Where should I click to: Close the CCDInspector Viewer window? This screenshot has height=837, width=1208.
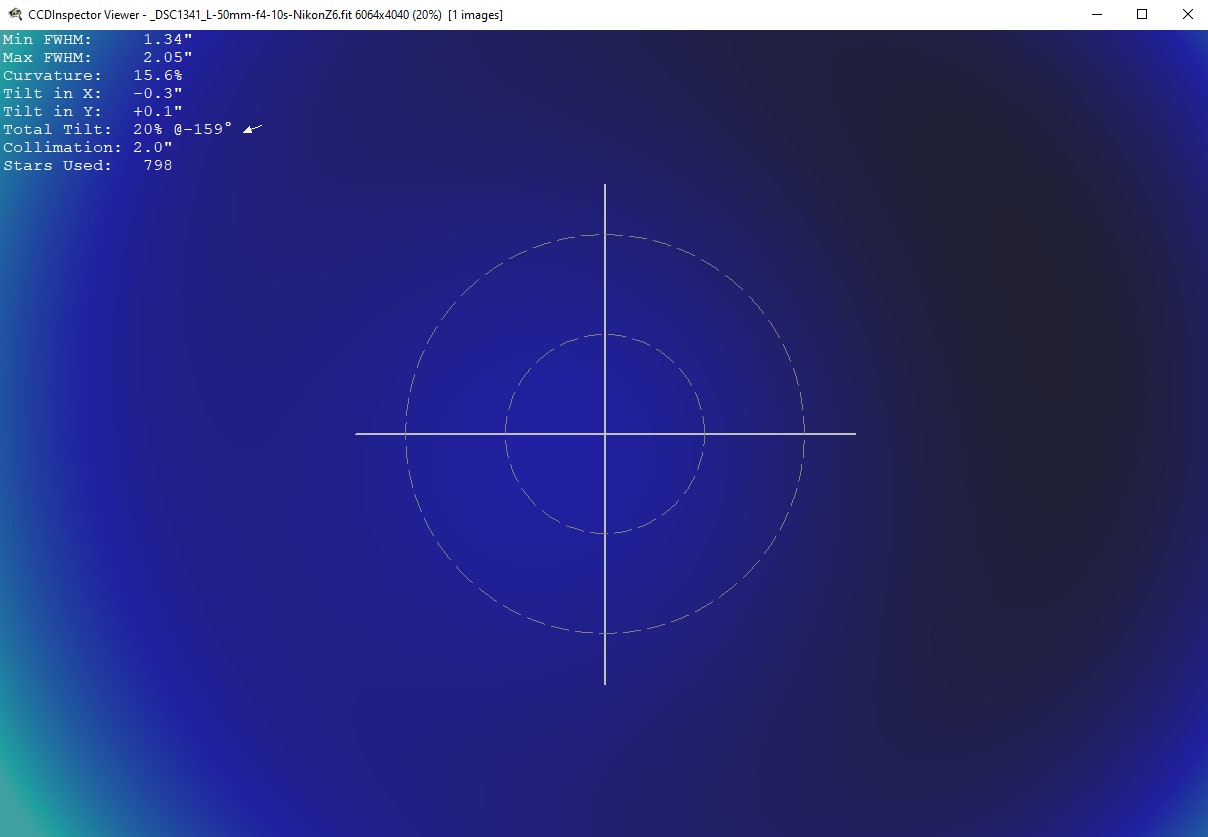click(x=1187, y=15)
